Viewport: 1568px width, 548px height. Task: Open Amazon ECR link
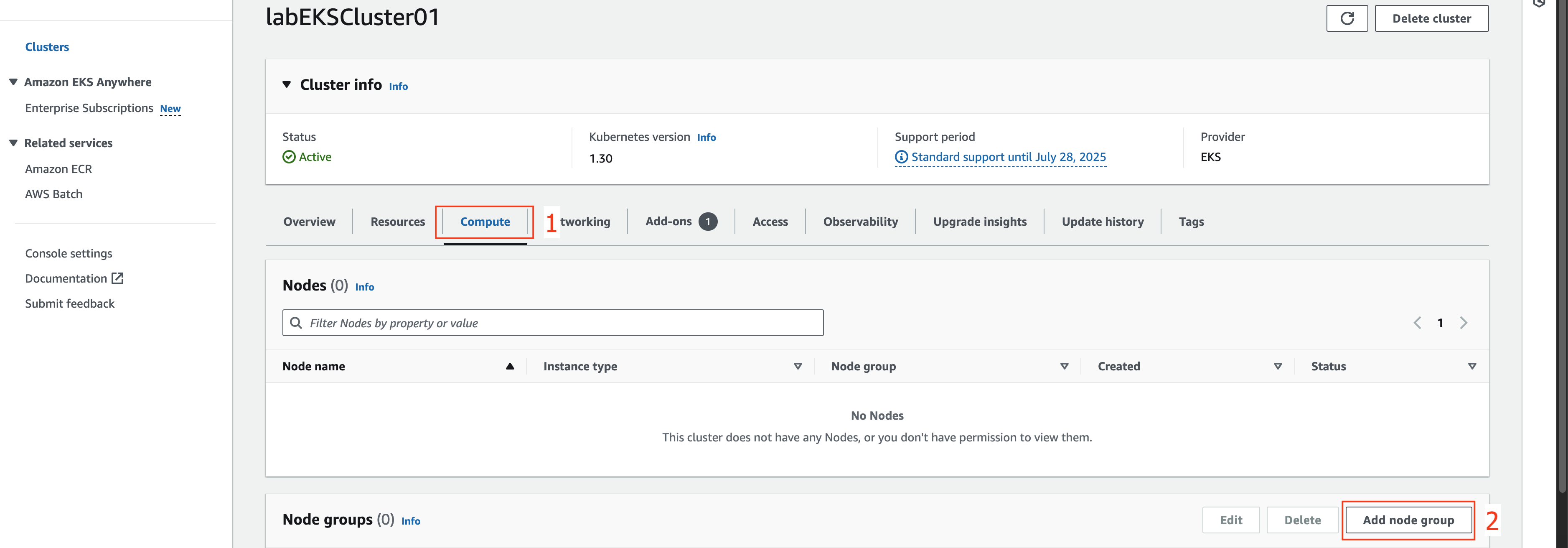[58, 168]
